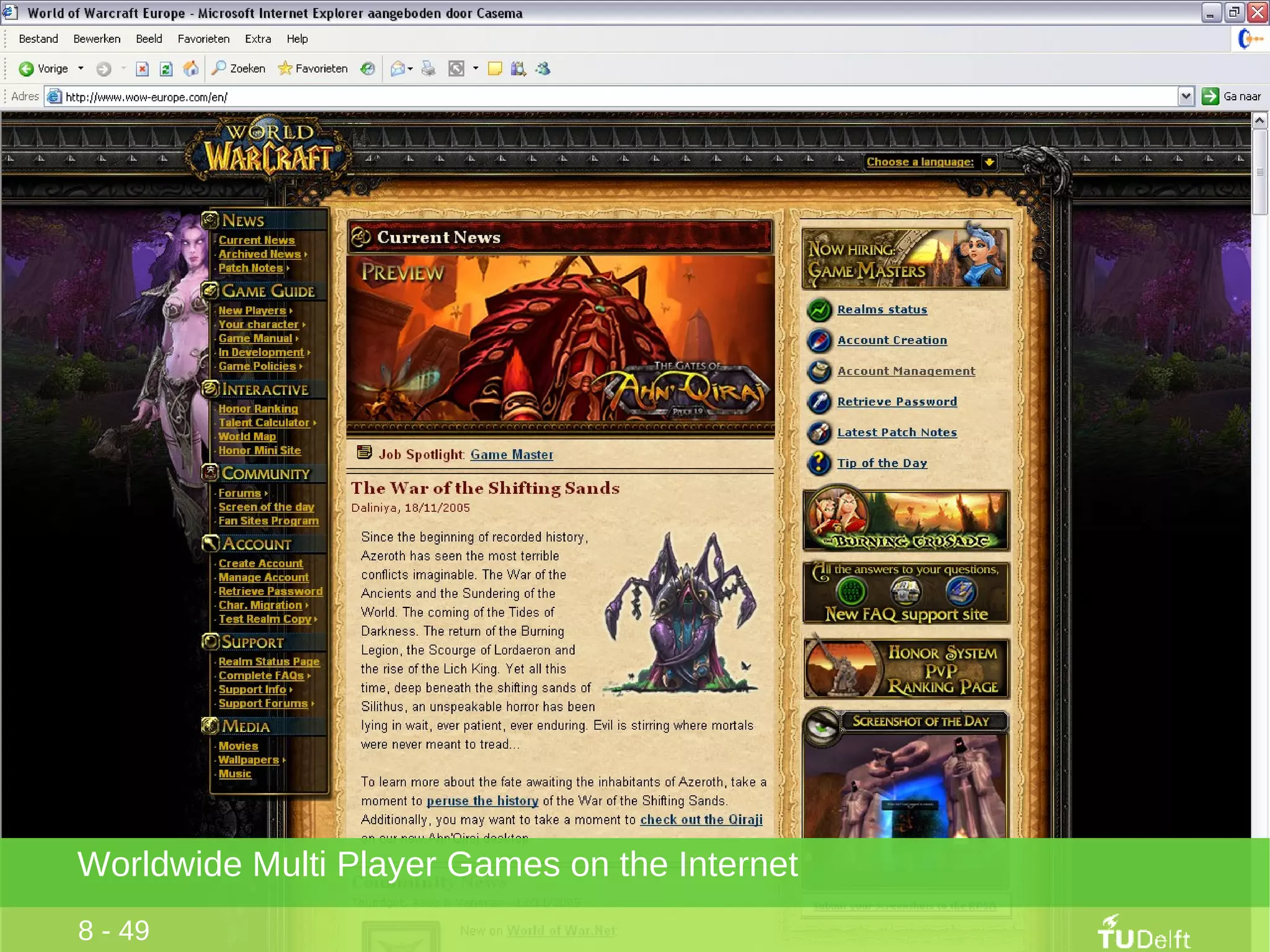1270x952 pixels.
Task: Open the Ahn'Qiraj preview banner
Action: pos(560,340)
